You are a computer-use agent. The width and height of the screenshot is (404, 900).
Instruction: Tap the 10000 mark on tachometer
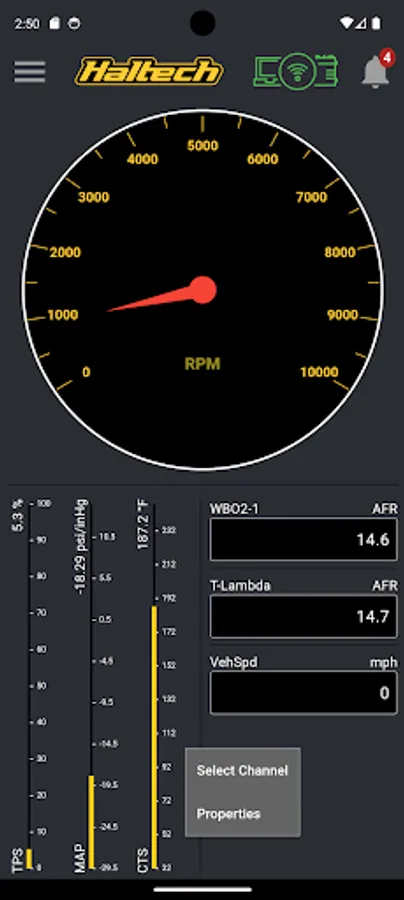[319, 372]
